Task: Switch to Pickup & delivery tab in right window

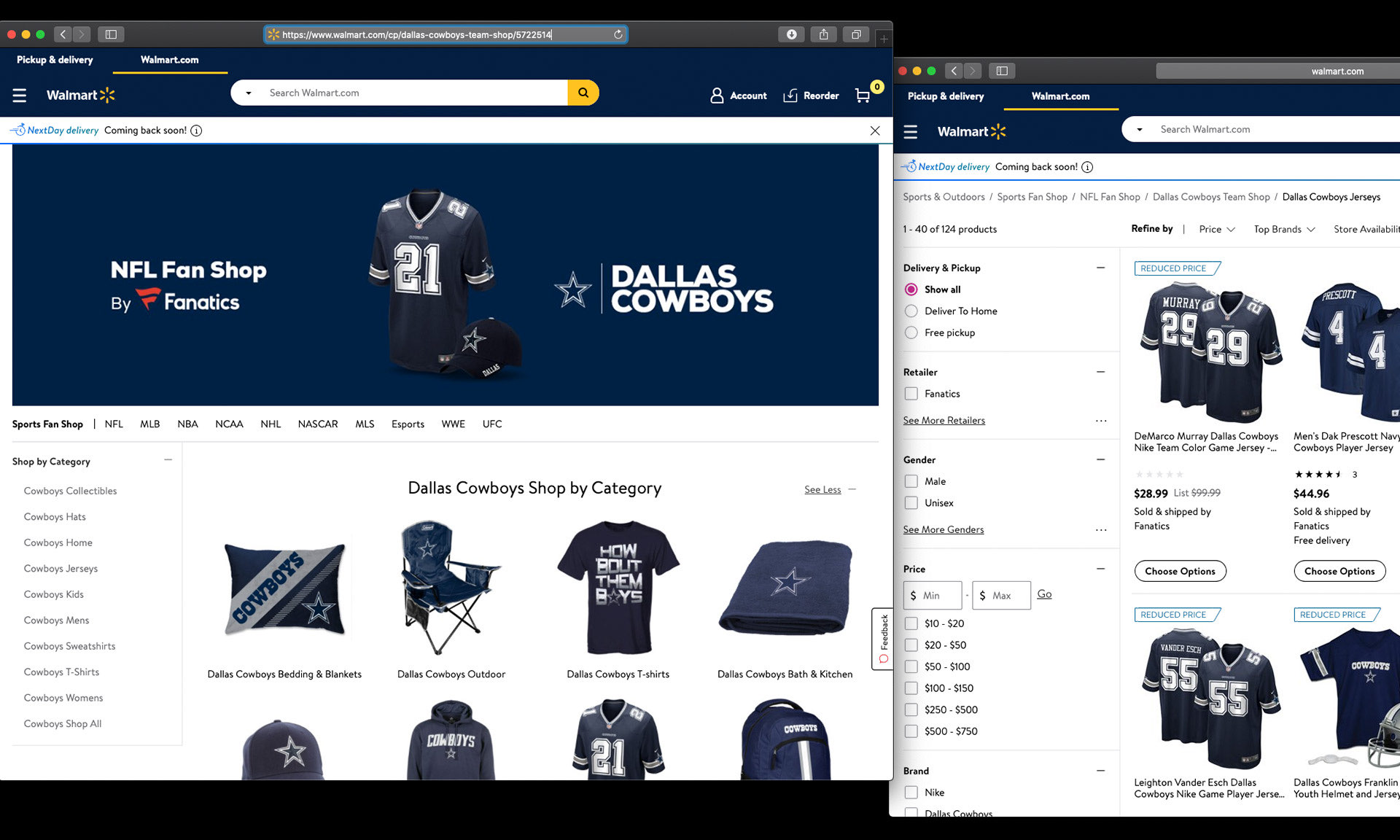Action: (x=946, y=96)
